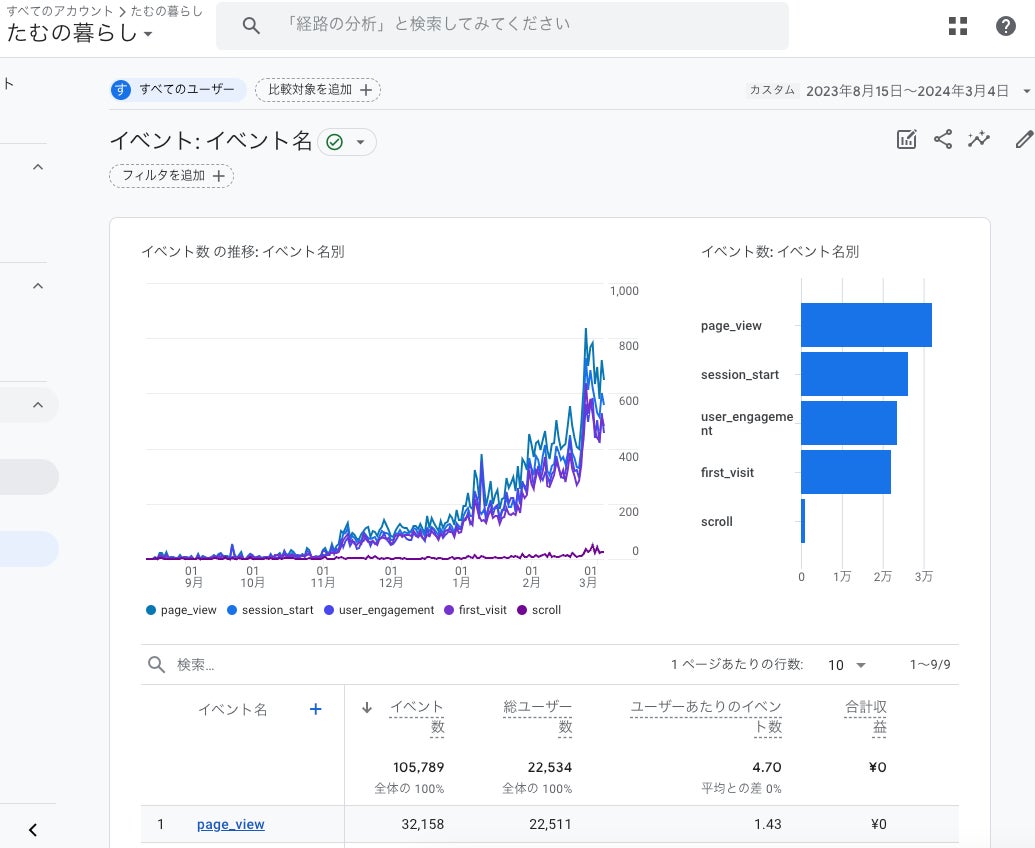Click the help question mark icon

(1006, 26)
